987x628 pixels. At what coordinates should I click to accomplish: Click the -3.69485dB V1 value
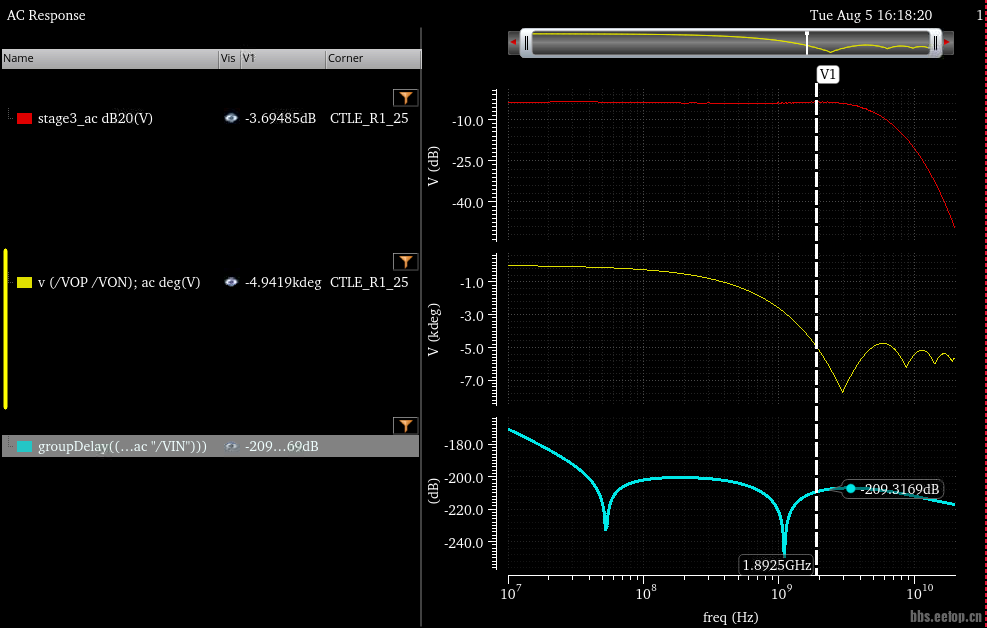[x=280, y=118]
